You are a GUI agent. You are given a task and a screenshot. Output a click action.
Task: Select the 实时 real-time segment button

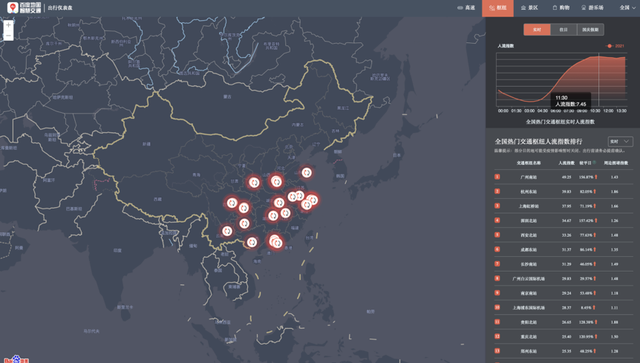[537, 29]
